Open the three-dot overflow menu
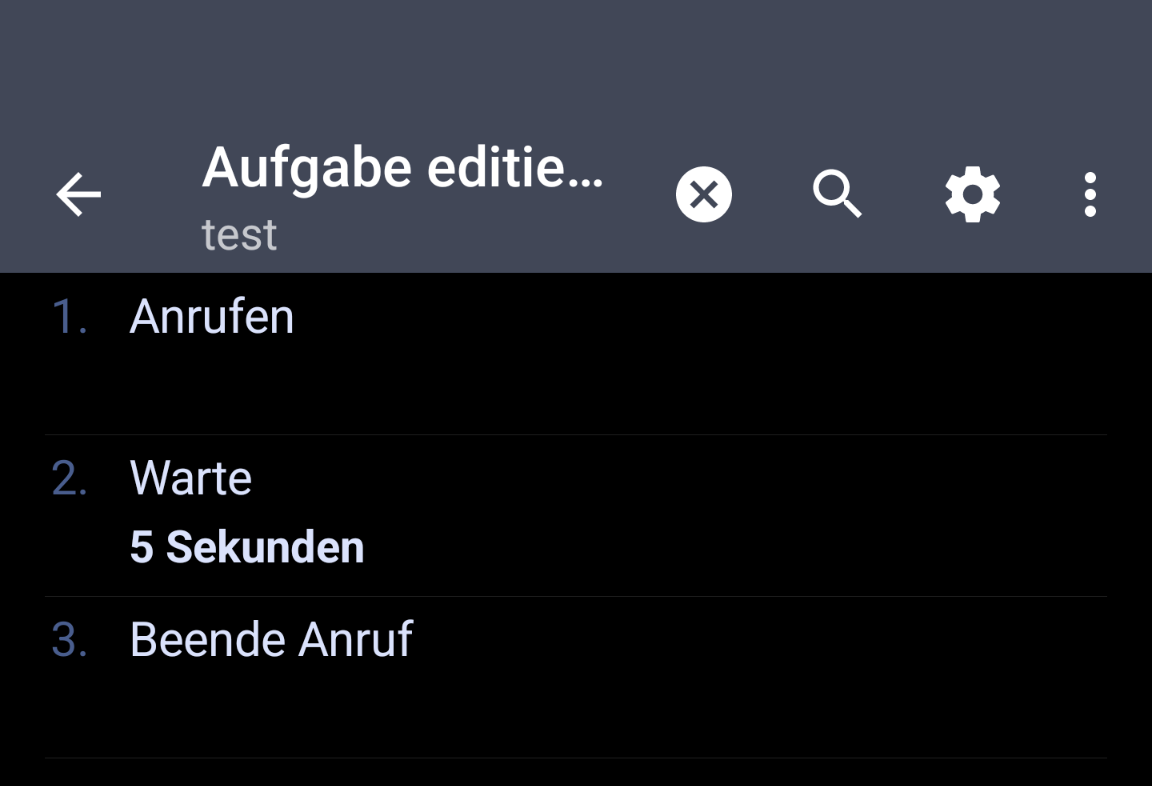 (x=1090, y=194)
